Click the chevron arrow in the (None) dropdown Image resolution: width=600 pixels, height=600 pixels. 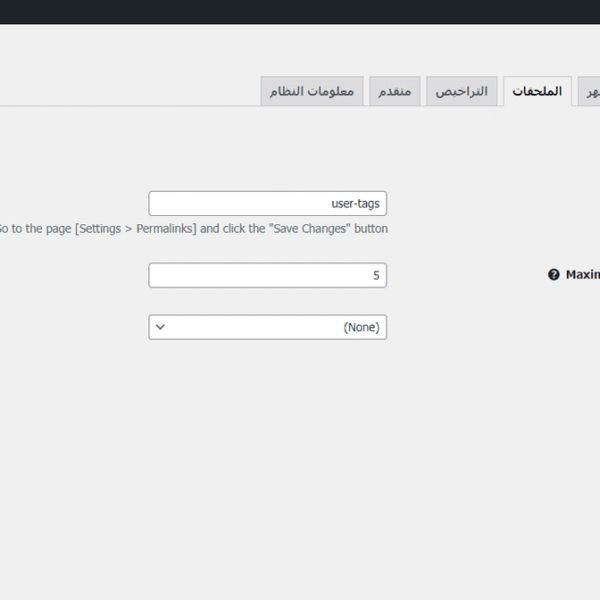162,327
